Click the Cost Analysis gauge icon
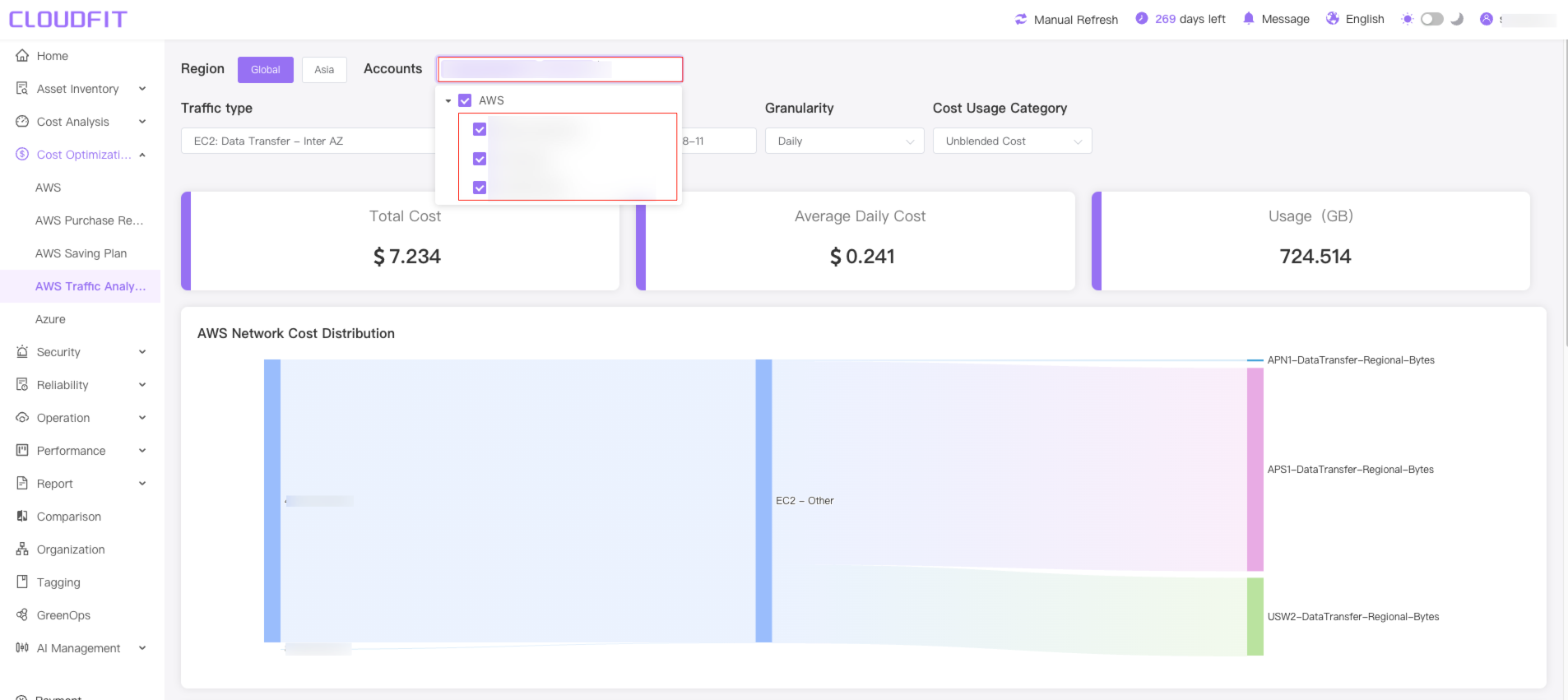The image size is (1568, 700). pos(22,121)
